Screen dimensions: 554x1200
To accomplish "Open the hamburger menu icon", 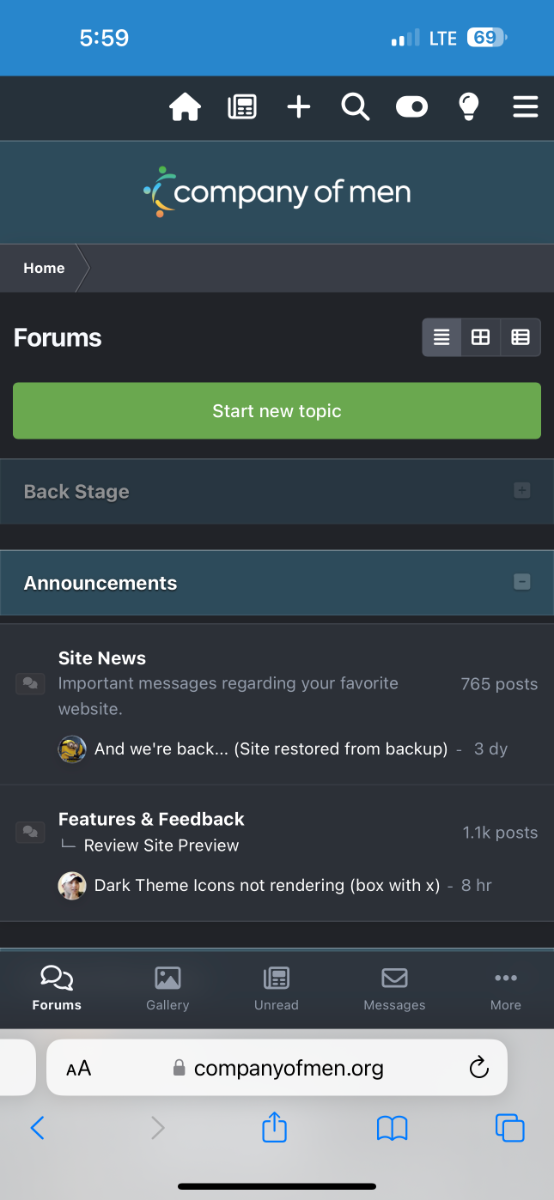I will point(526,107).
